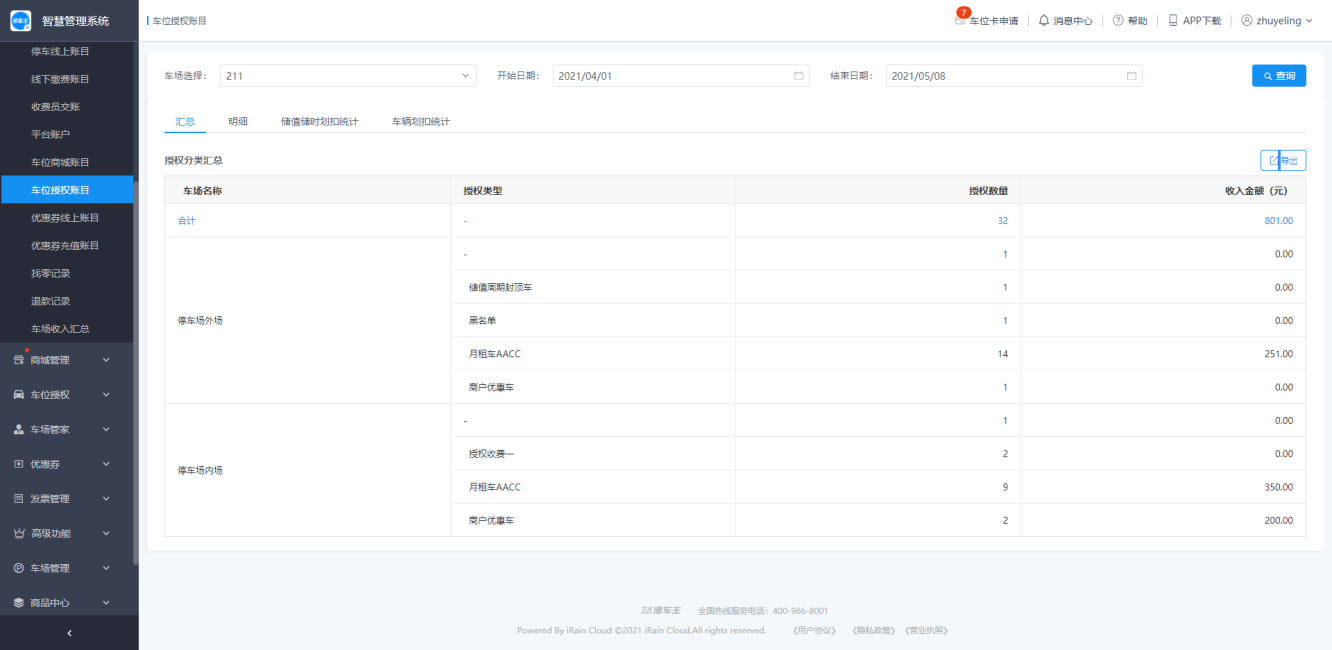Open the zhuyeling user account dropdown
Viewport: 1332px width, 650px height.
tap(1277, 20)
